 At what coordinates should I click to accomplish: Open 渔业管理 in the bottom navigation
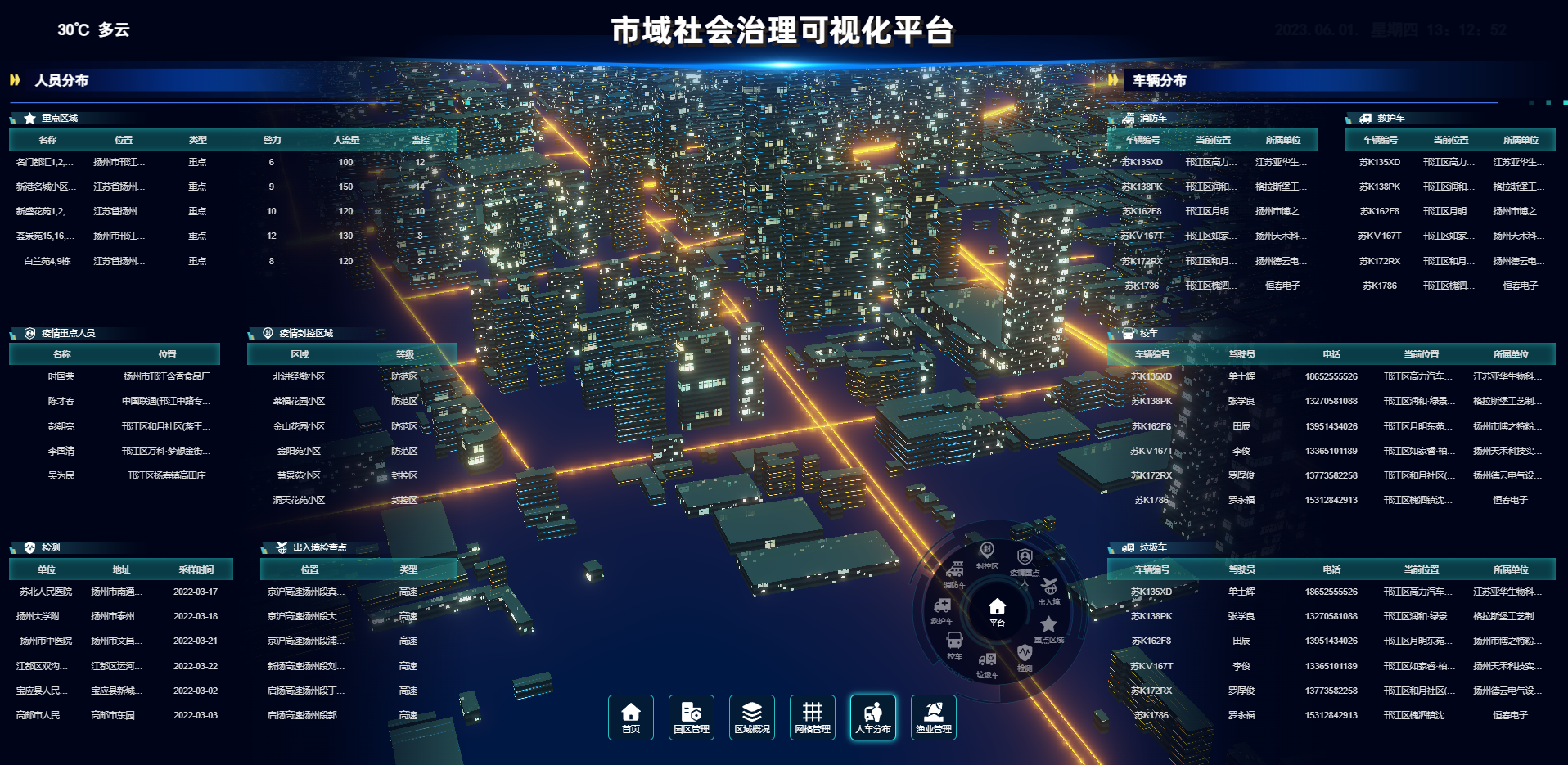click(x=933, y=717)
